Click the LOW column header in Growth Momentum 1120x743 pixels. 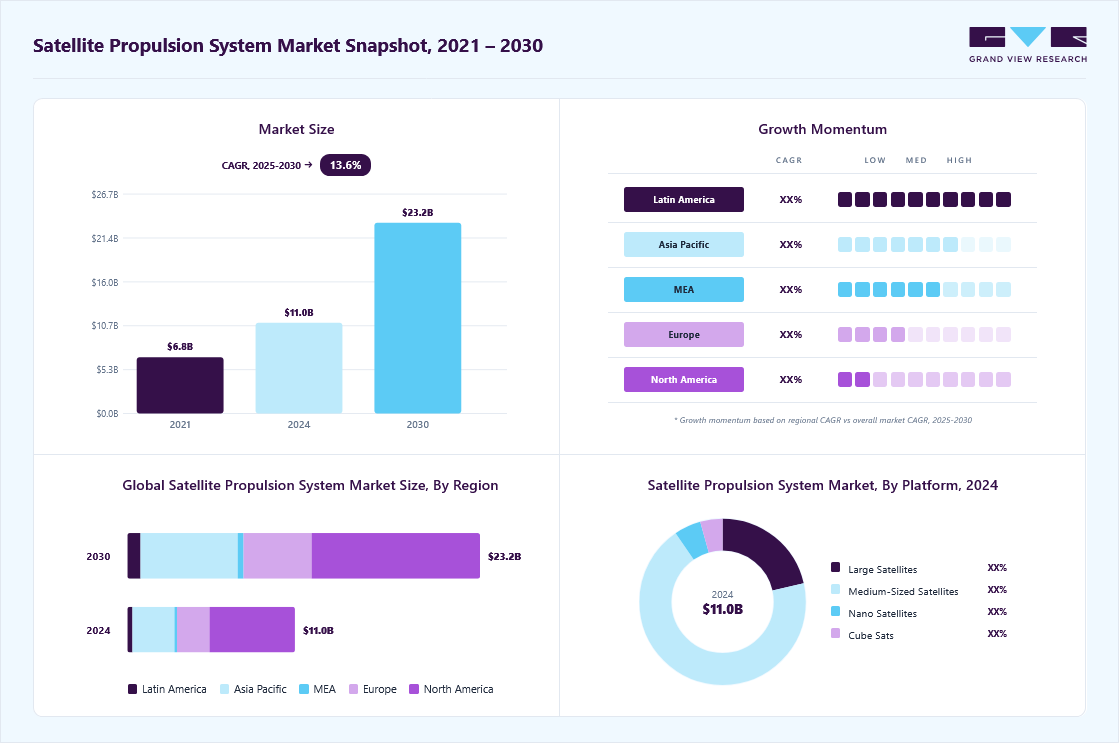tap(875, 160)
